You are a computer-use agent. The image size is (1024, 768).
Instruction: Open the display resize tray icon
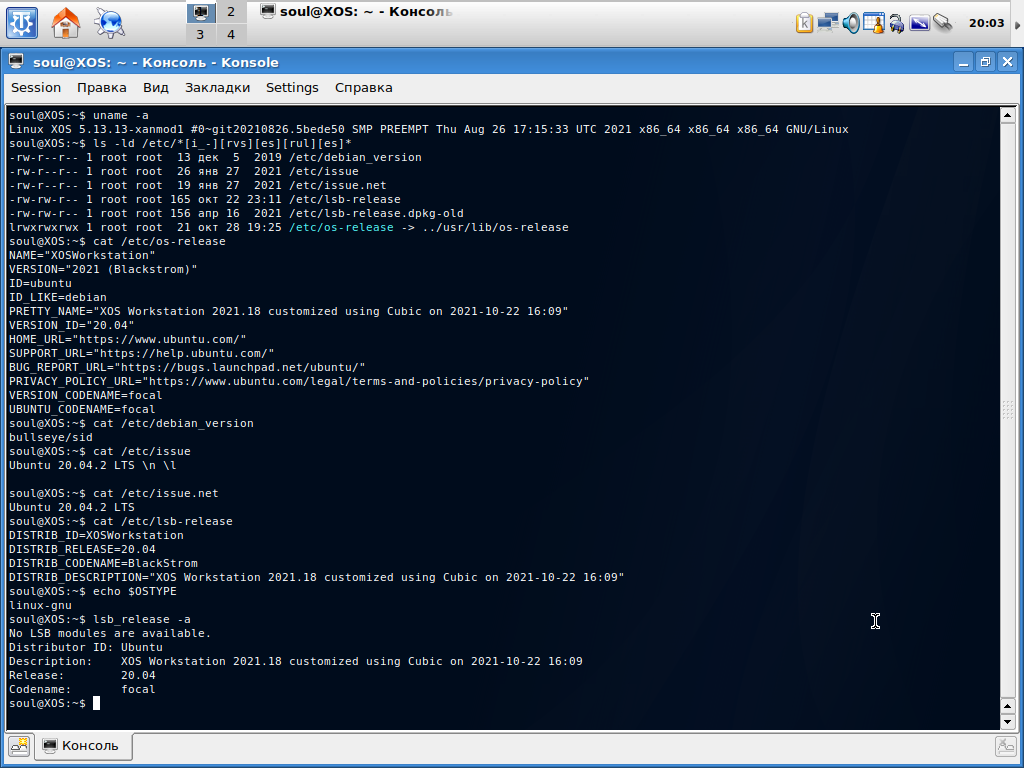[x=920, y=24]
